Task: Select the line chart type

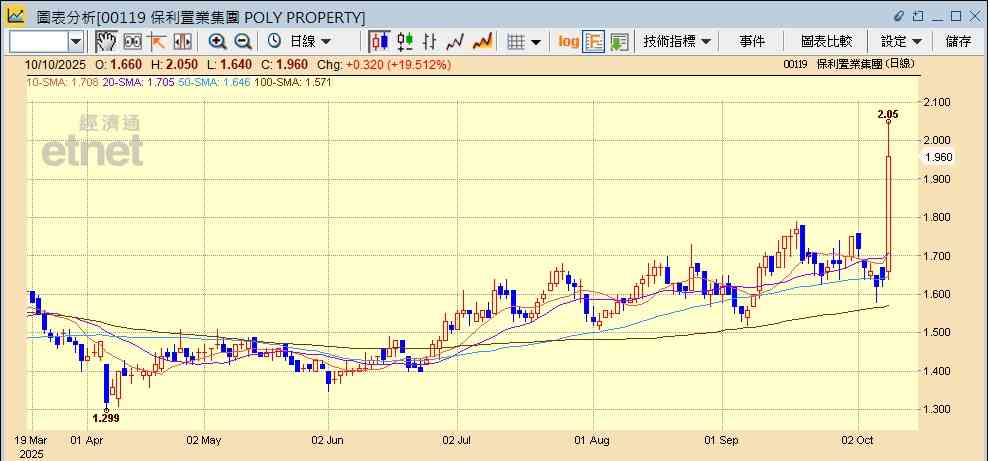Action: click(456, 41)
